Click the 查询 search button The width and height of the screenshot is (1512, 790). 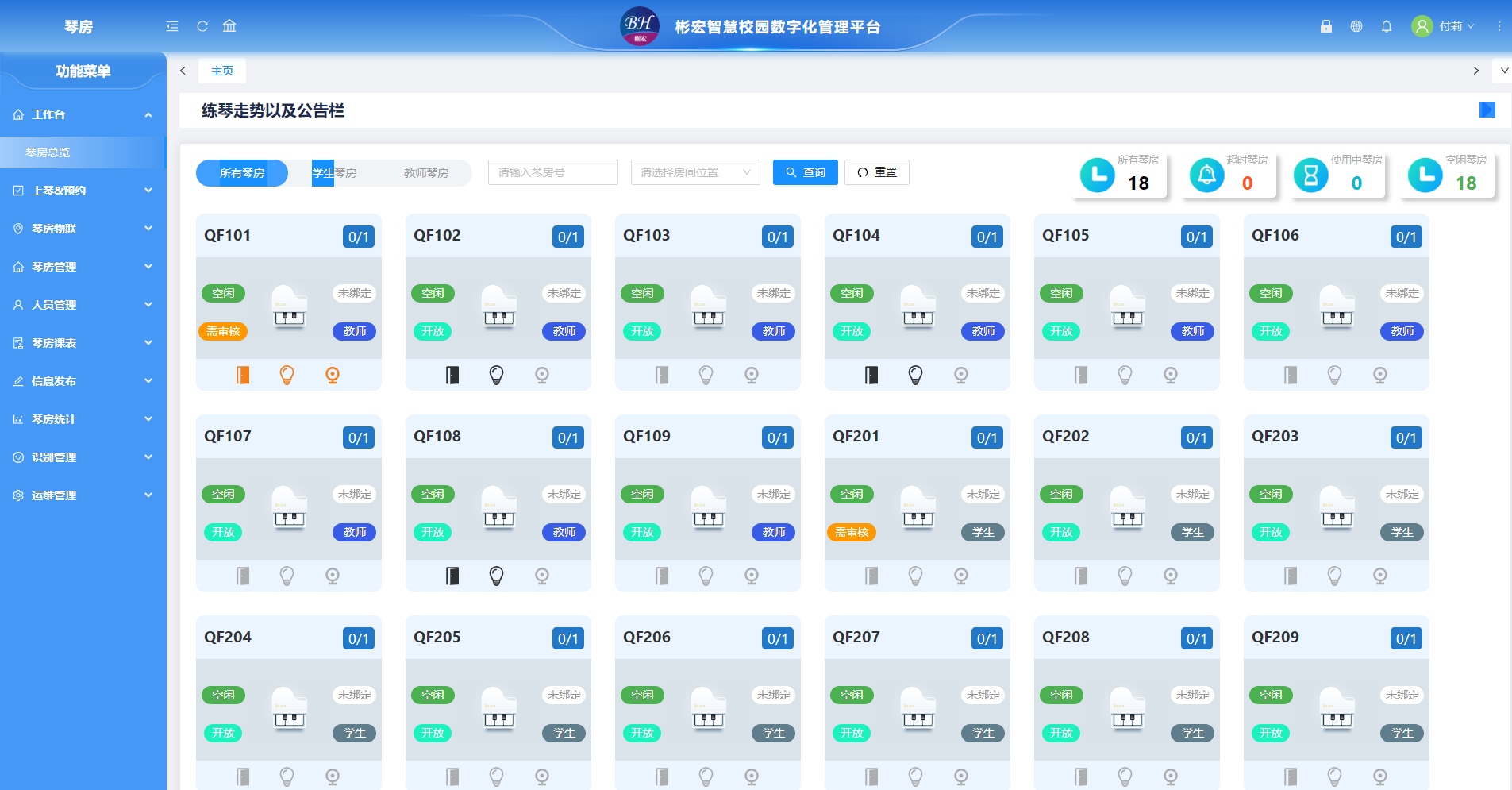805,172
